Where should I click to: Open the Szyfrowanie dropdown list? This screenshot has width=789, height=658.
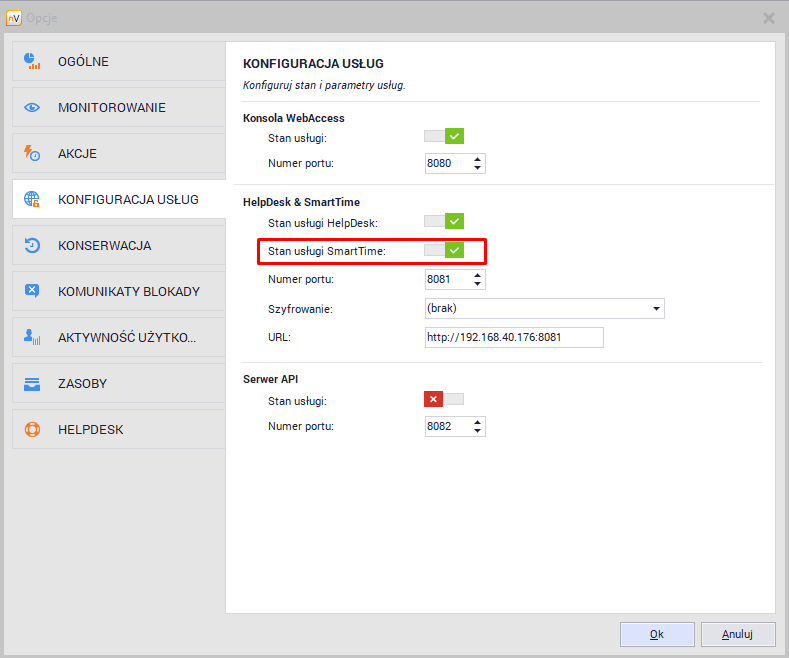656,309
